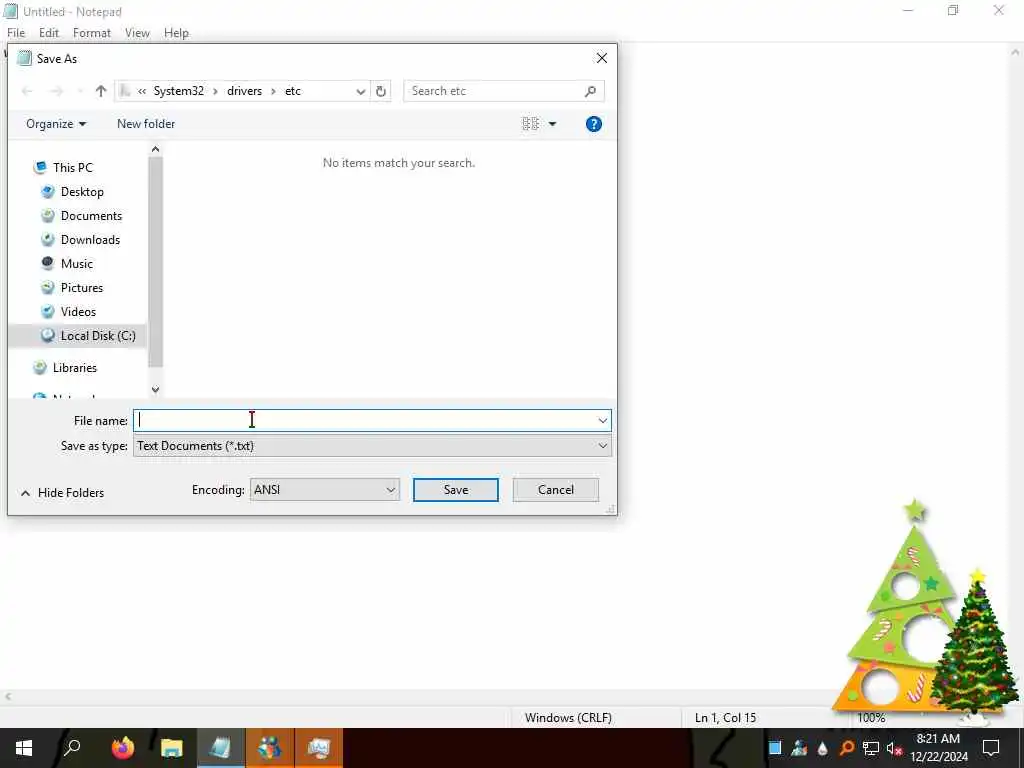The image size is (1024, 768).
Task: Expand the System32 breadcrumb arrow
Action: 215,91
